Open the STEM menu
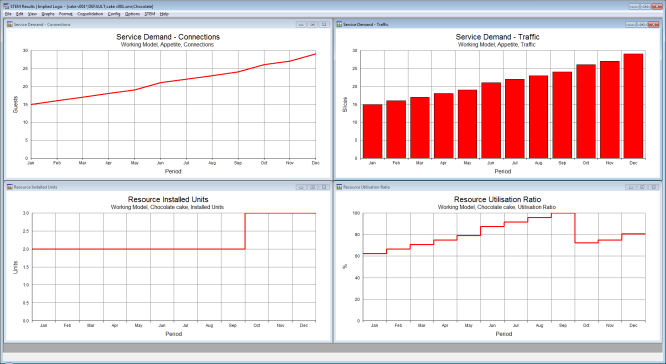The image size is (666, 364). [x=150, y=14]
